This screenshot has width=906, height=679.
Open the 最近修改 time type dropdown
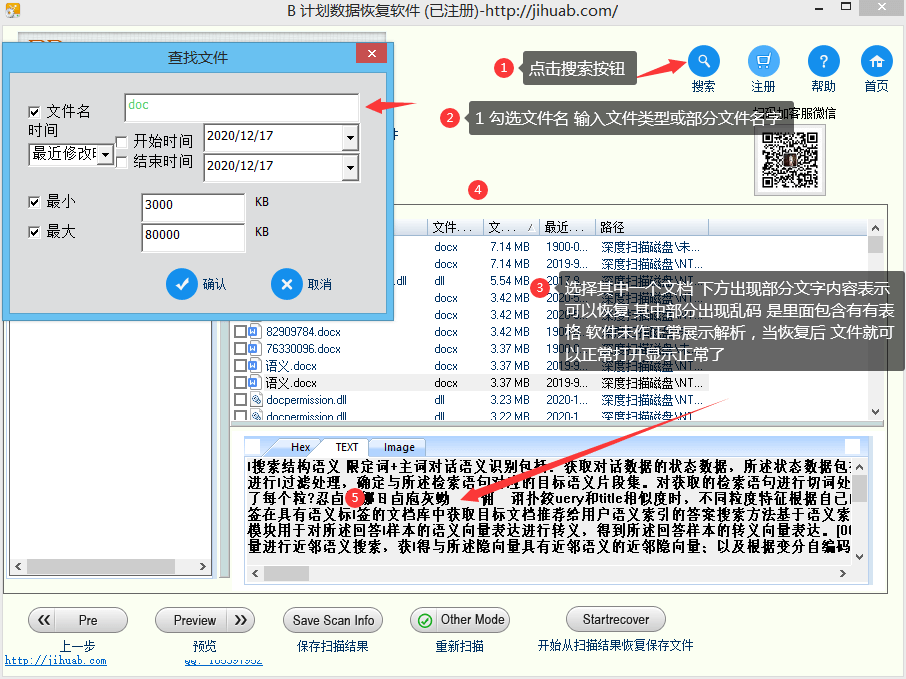pos(105,155)
